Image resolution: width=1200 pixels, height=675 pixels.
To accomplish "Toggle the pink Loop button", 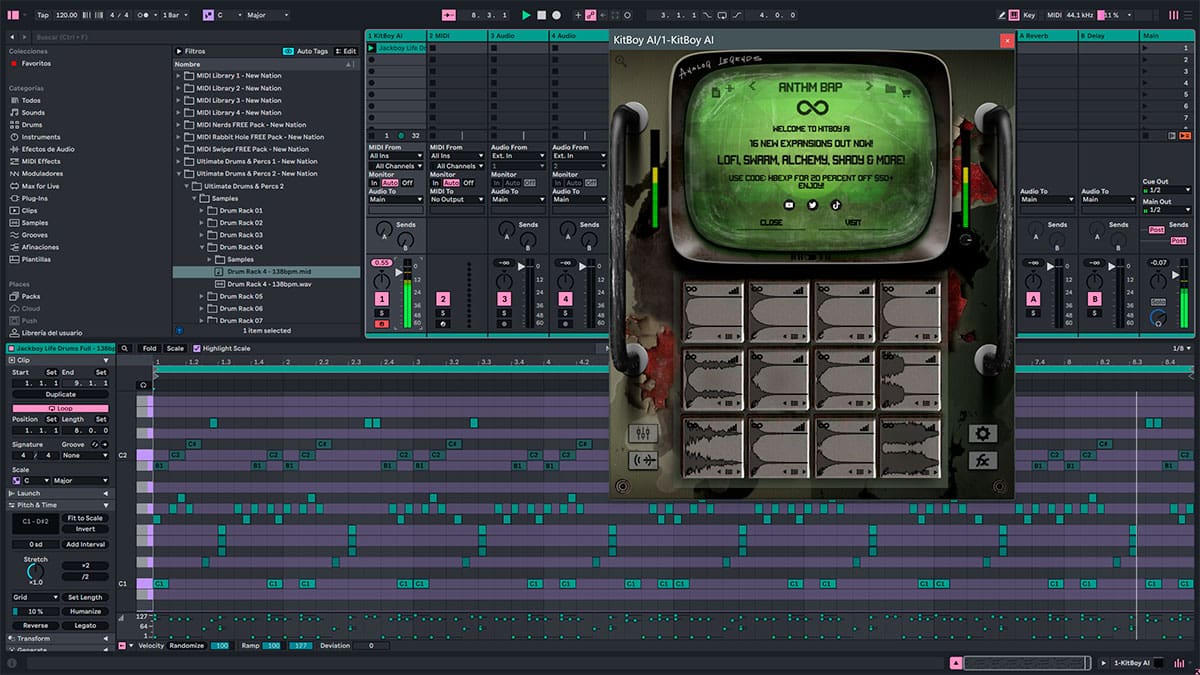I will [60, 408].
